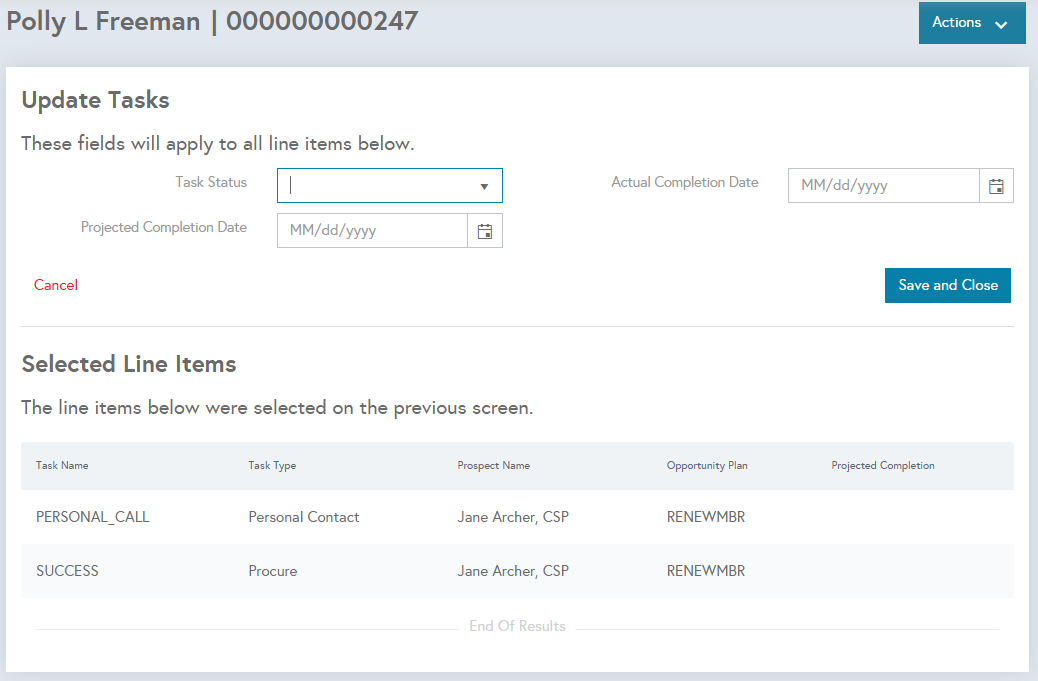Open calendar for Projected Completion Date

click(x=485, y=231)
